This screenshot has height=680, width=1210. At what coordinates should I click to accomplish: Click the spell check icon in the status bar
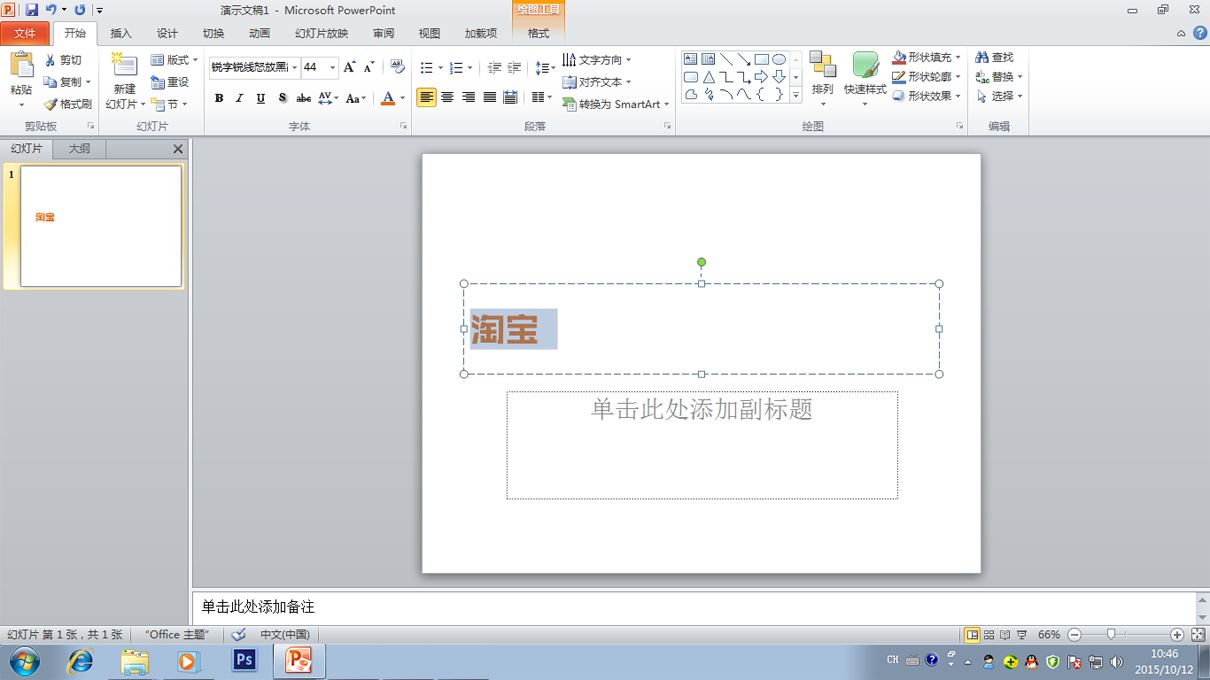238,634
